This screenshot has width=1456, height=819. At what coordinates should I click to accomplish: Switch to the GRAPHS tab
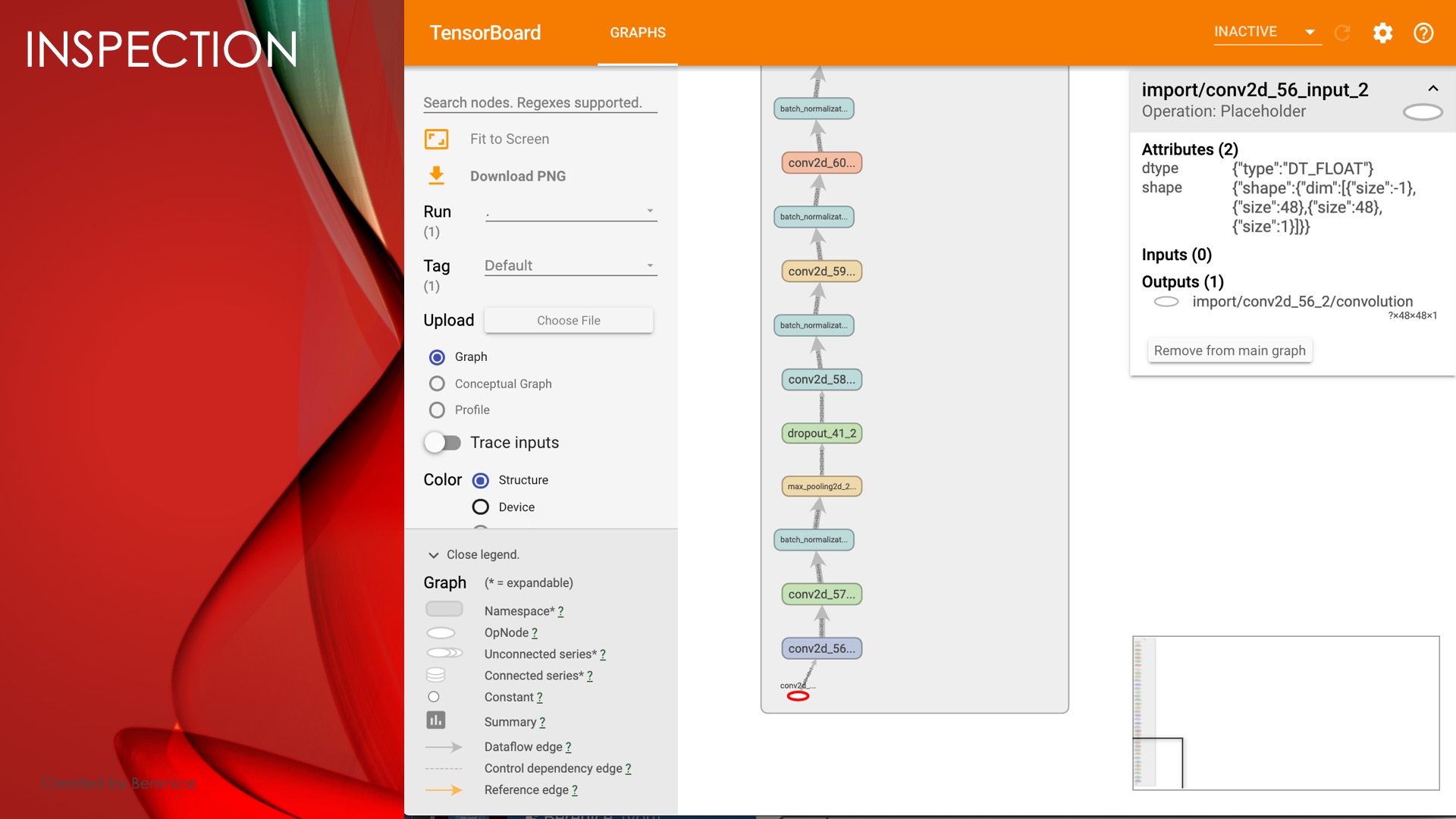(637, 33)
